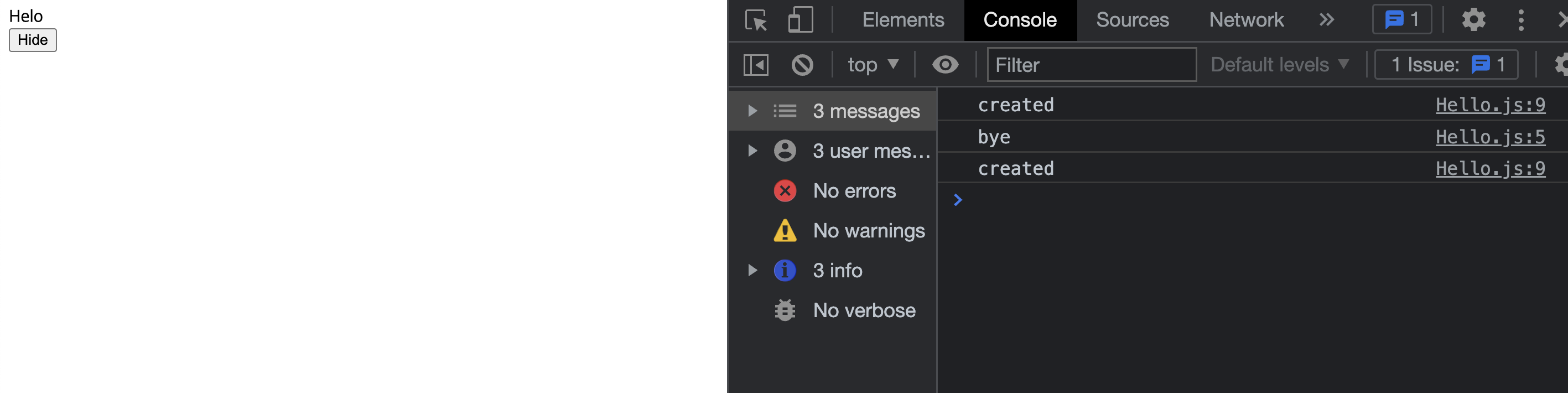Switch to the Network tab

tap(1246, 20)
